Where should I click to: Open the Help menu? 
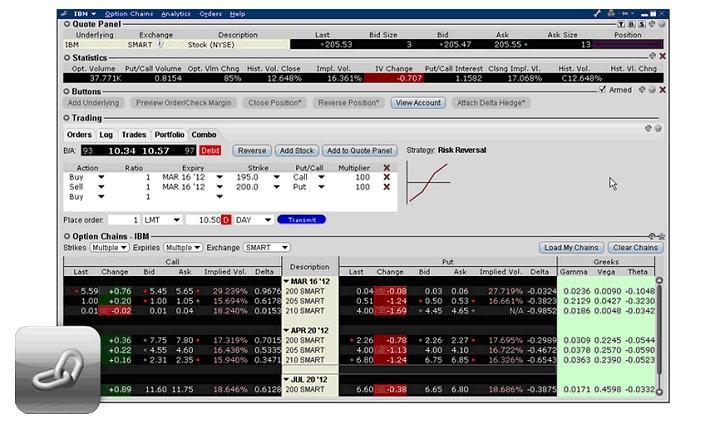[237, 14]
